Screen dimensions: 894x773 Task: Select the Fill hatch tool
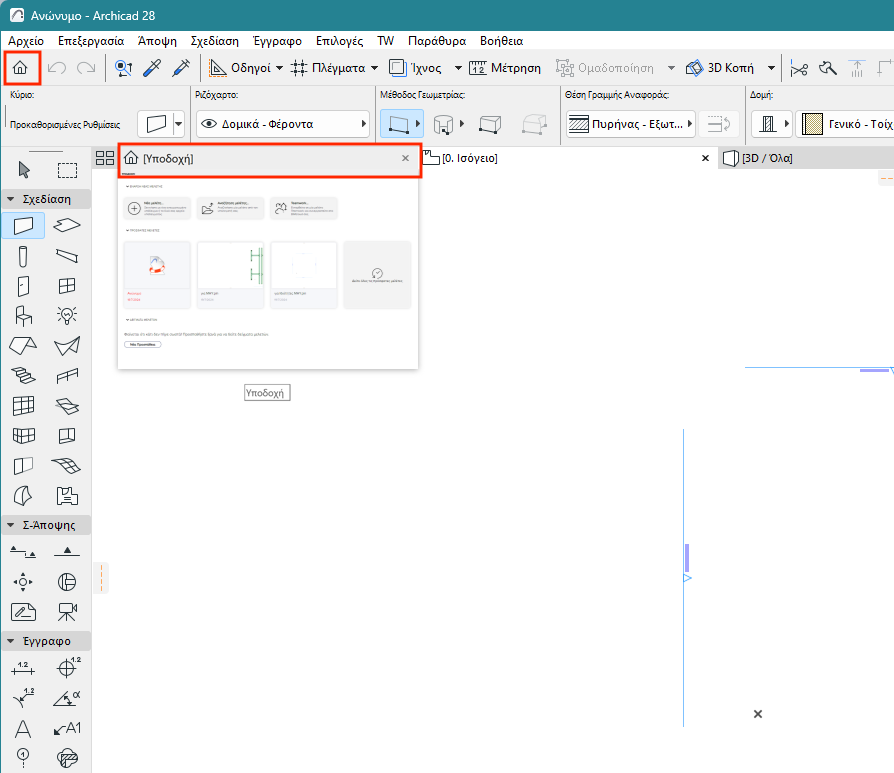click(67, 758)
